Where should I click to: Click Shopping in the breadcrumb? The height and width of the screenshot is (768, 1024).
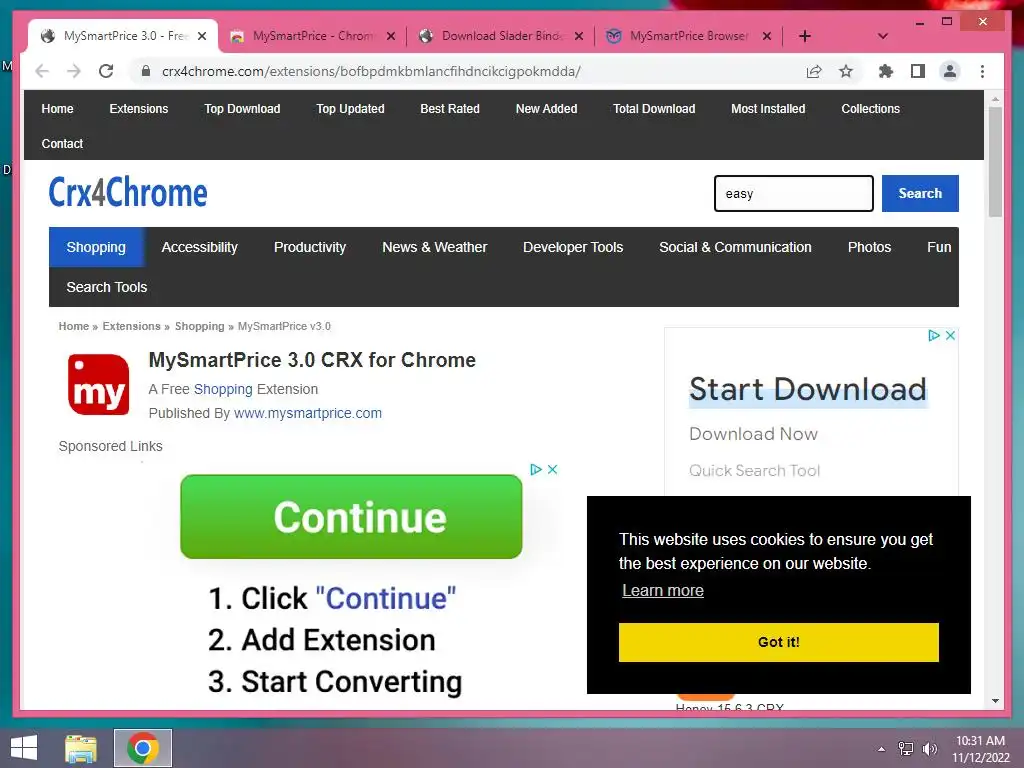point(199,326)
